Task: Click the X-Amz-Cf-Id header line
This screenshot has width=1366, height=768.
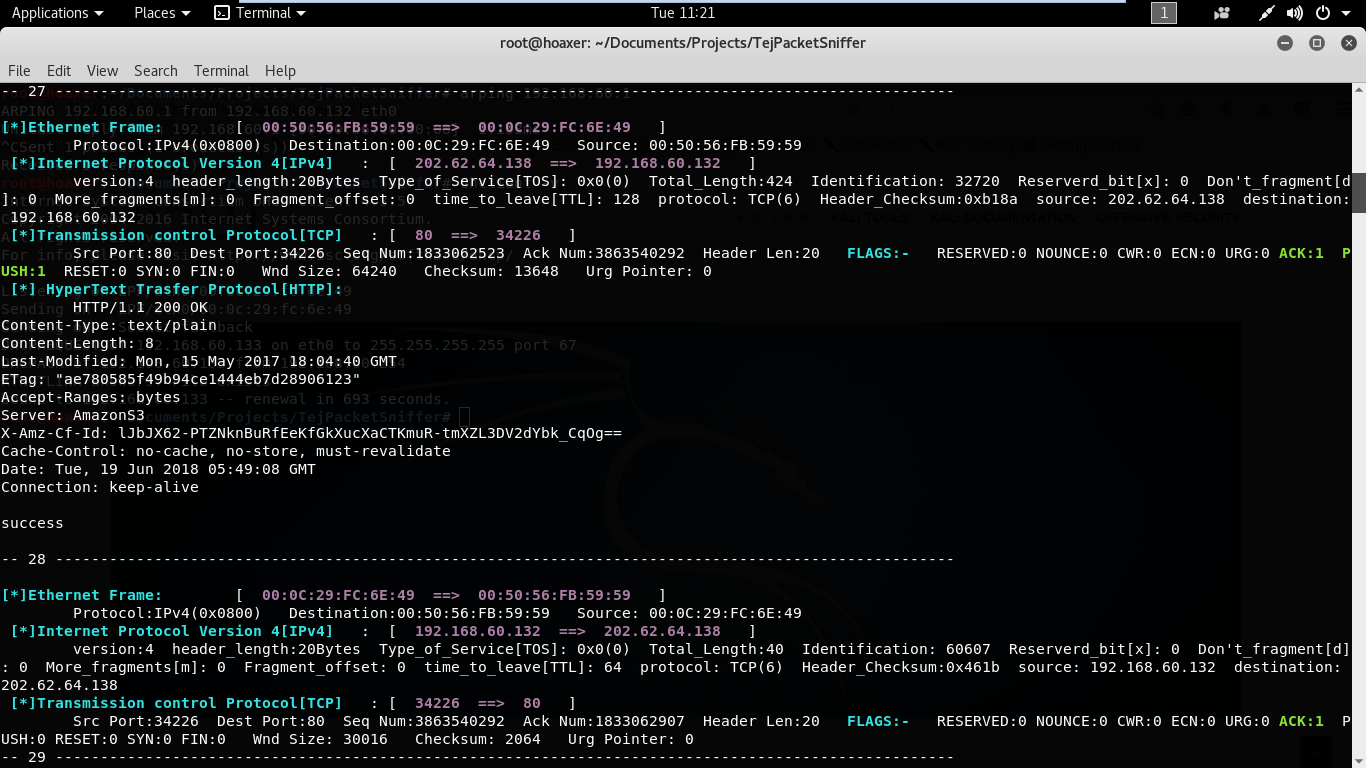Action: [x=311, y=433]
